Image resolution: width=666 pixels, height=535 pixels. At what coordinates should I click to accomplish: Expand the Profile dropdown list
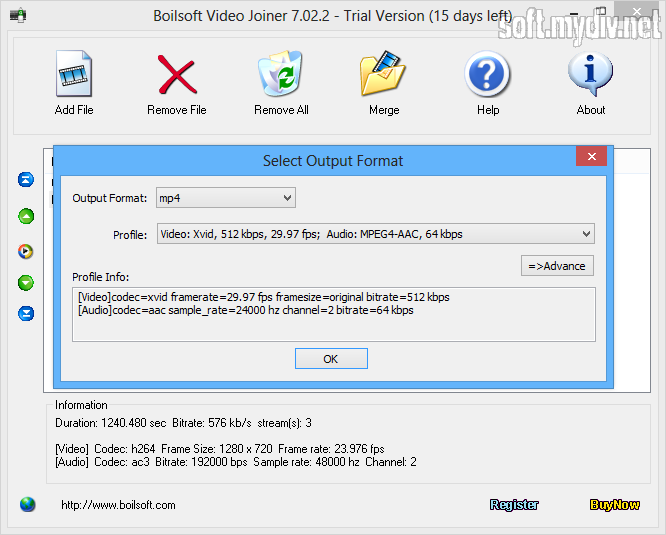[x=375, y=234]
